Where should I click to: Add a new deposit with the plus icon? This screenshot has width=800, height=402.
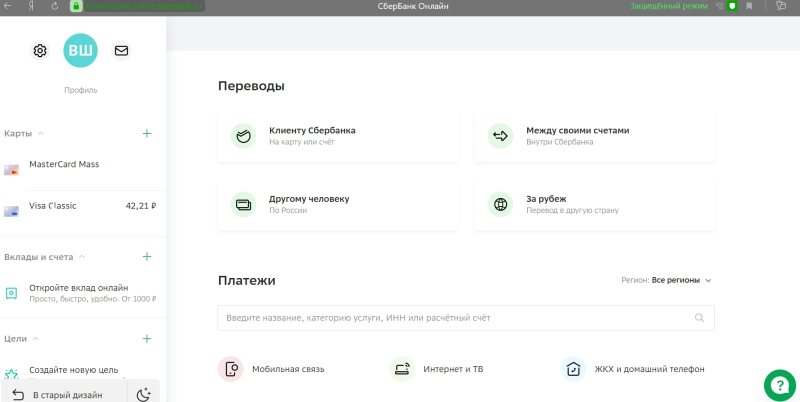[x=147, y=257]
